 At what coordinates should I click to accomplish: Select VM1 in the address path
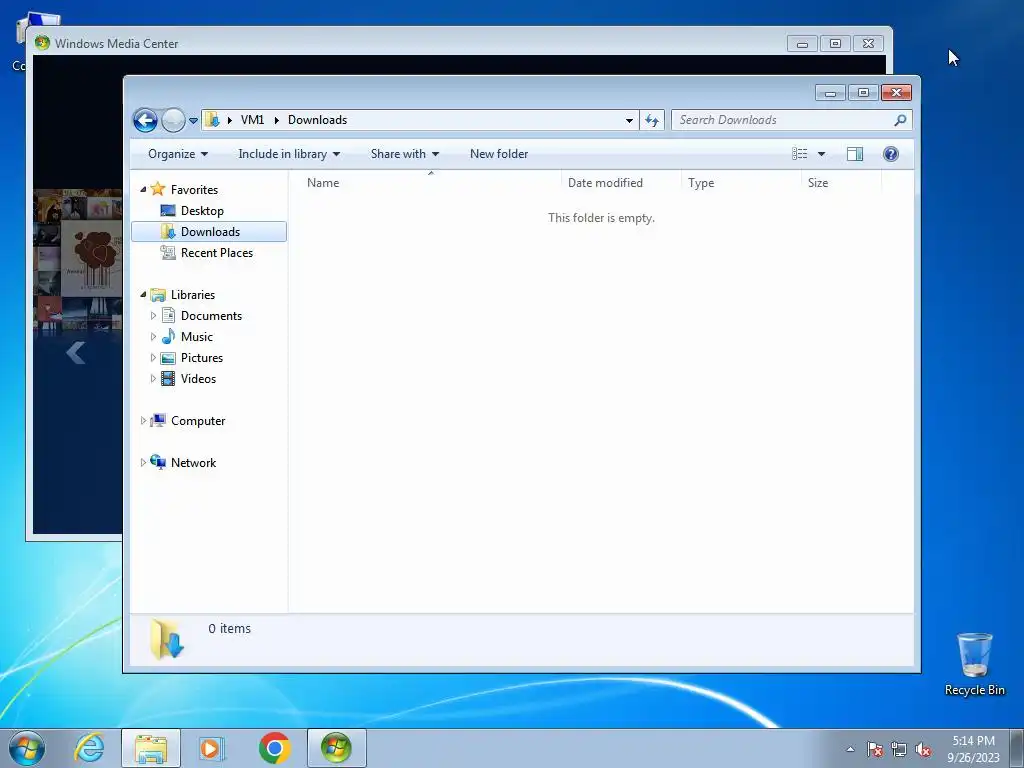[252, 120]
